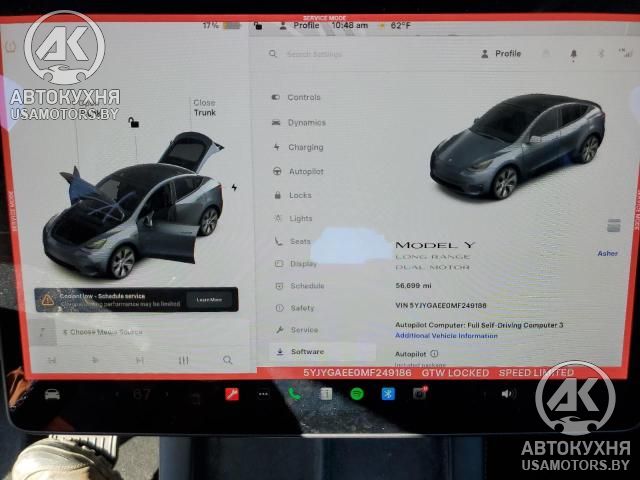Viewport: 640px width, 480px height.
Task: Toggle the car lock padlock icon
Action: coord(133,123)
